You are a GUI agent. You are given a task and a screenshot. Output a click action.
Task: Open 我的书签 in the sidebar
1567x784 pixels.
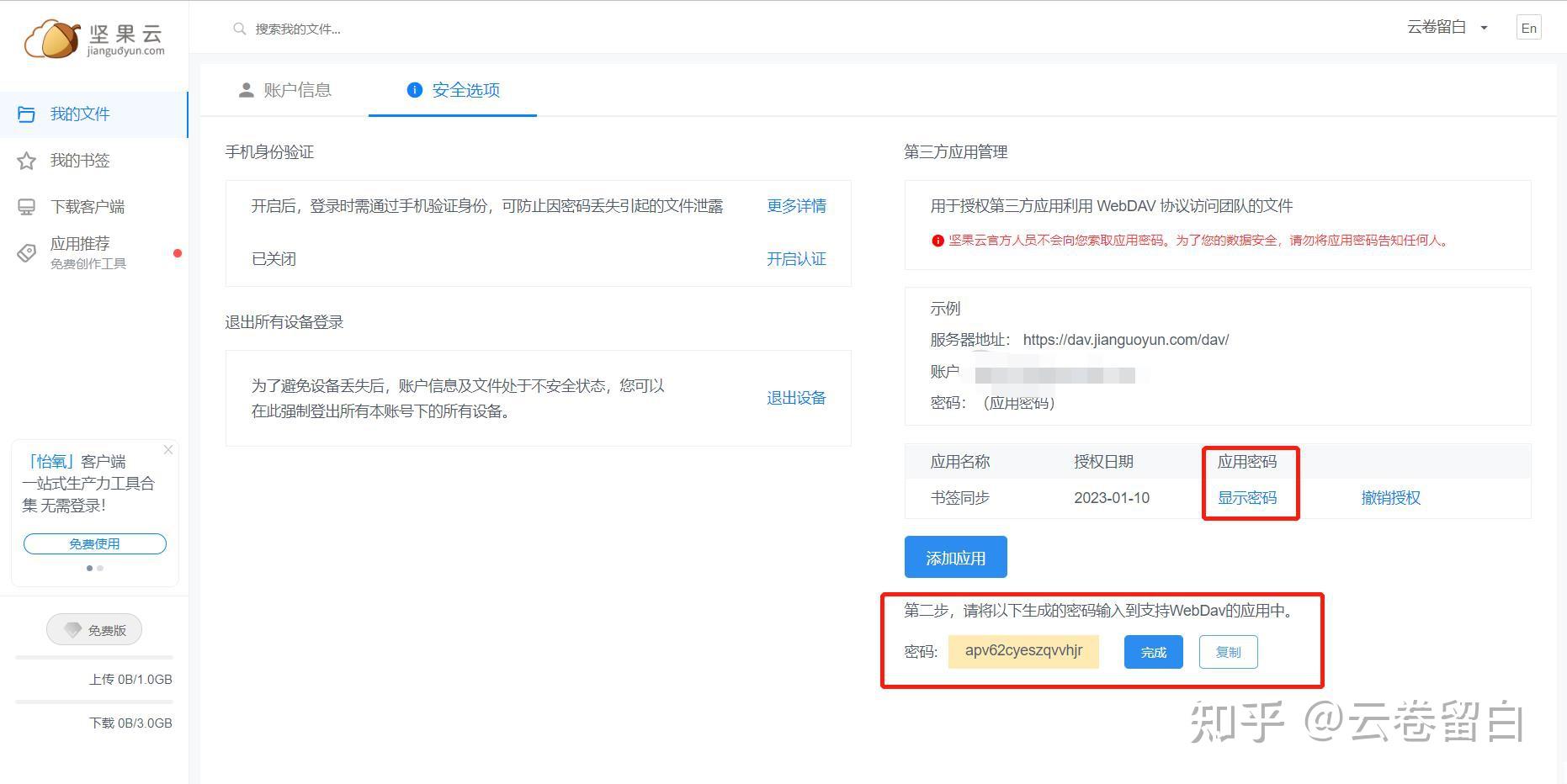pyautogui.click(x=93, y=161)
